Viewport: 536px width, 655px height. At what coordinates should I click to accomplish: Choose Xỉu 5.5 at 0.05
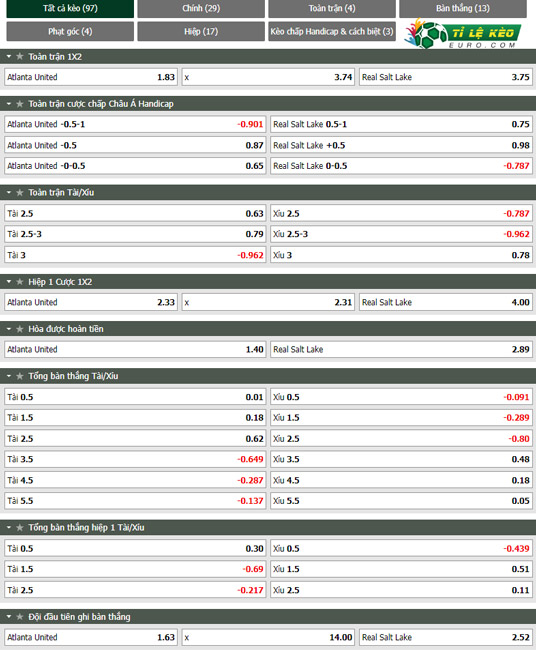[401, 500]
